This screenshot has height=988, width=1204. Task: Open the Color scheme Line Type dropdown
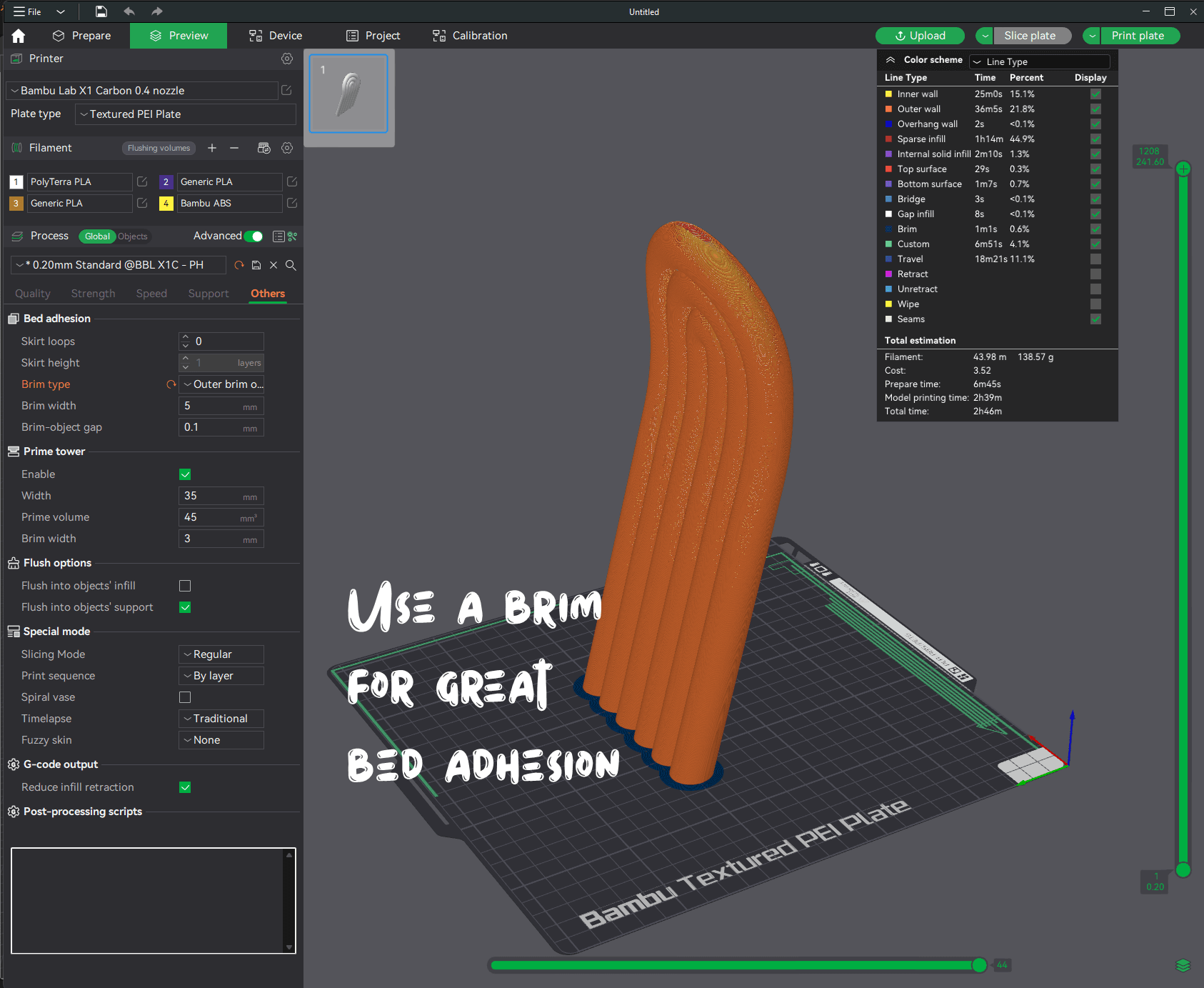click(x=1040, y=61)
